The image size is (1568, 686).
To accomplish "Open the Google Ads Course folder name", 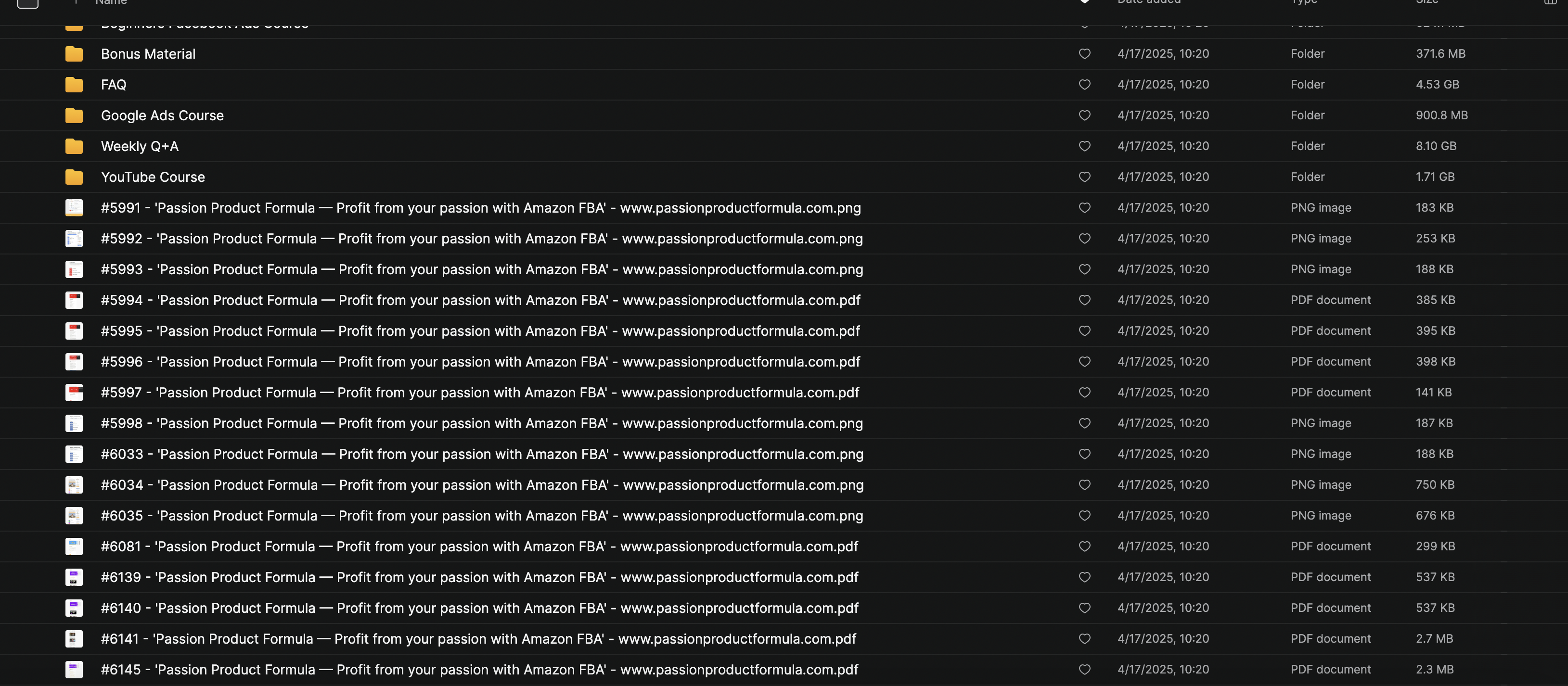I will [x=162, y=115].
